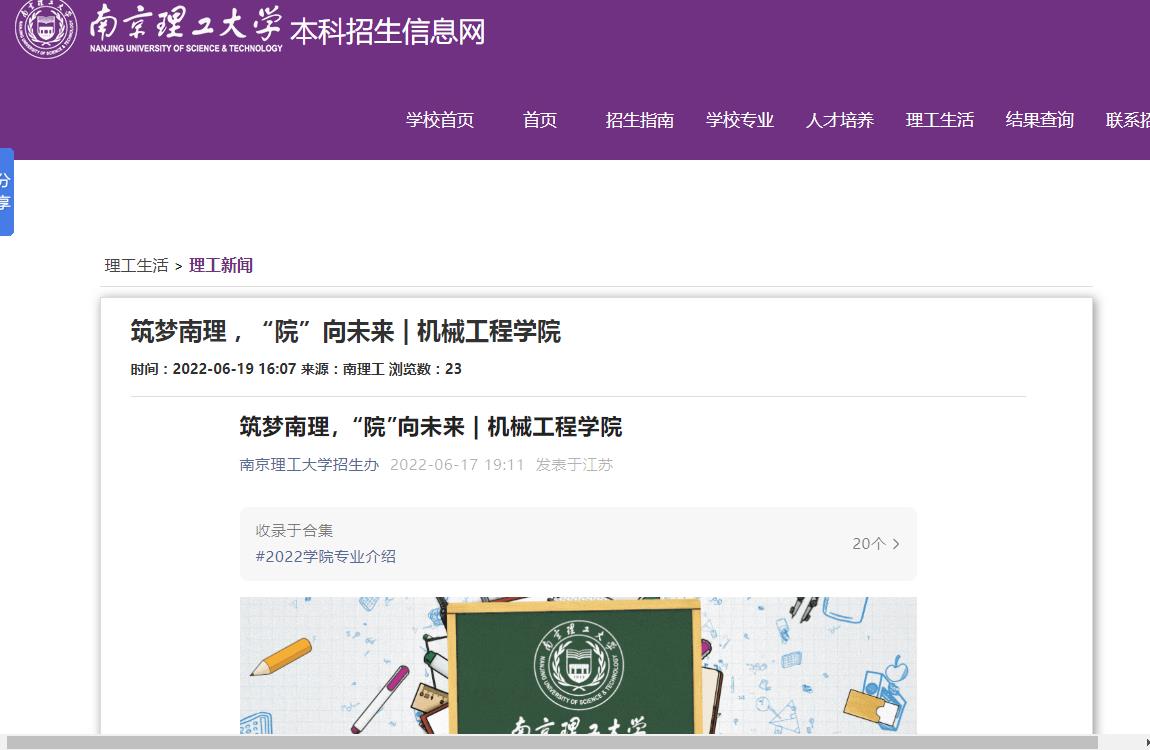Select the 理工生活 menu item

(x=940, y=120)
